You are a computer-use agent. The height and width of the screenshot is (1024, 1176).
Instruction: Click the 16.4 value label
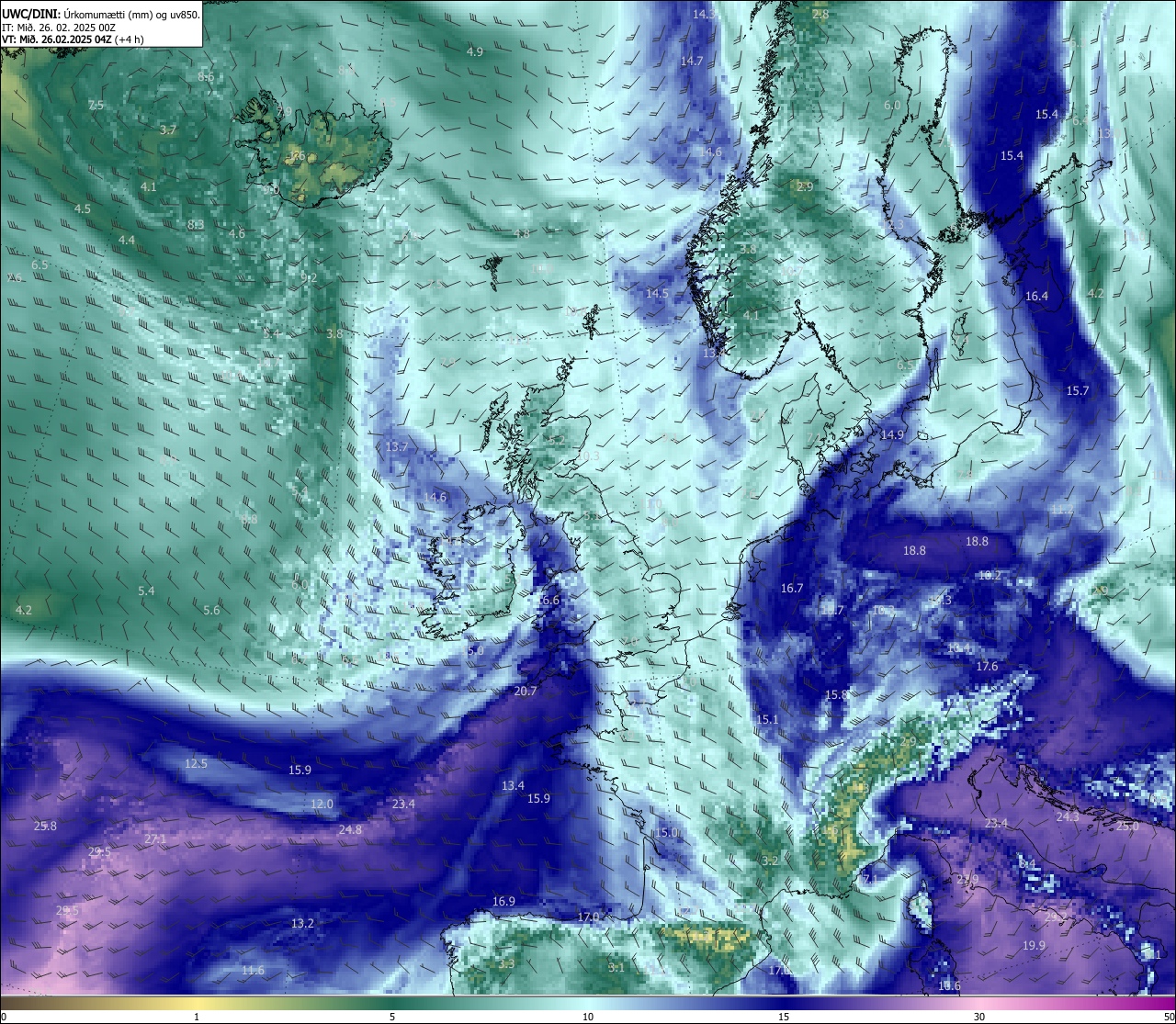(x=1036, y=296)
